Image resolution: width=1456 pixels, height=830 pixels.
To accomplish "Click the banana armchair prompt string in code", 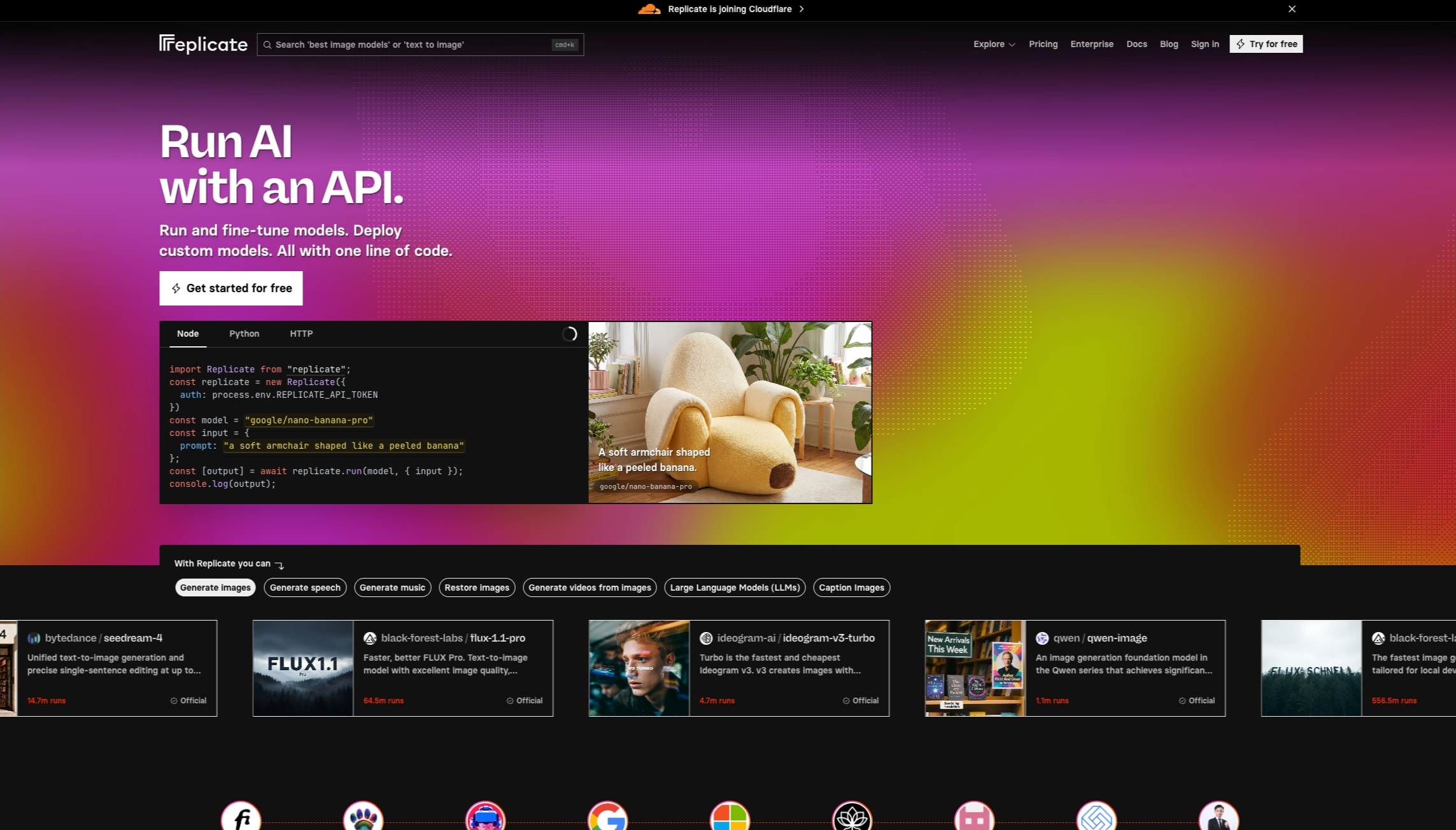I will click(344, 446).
